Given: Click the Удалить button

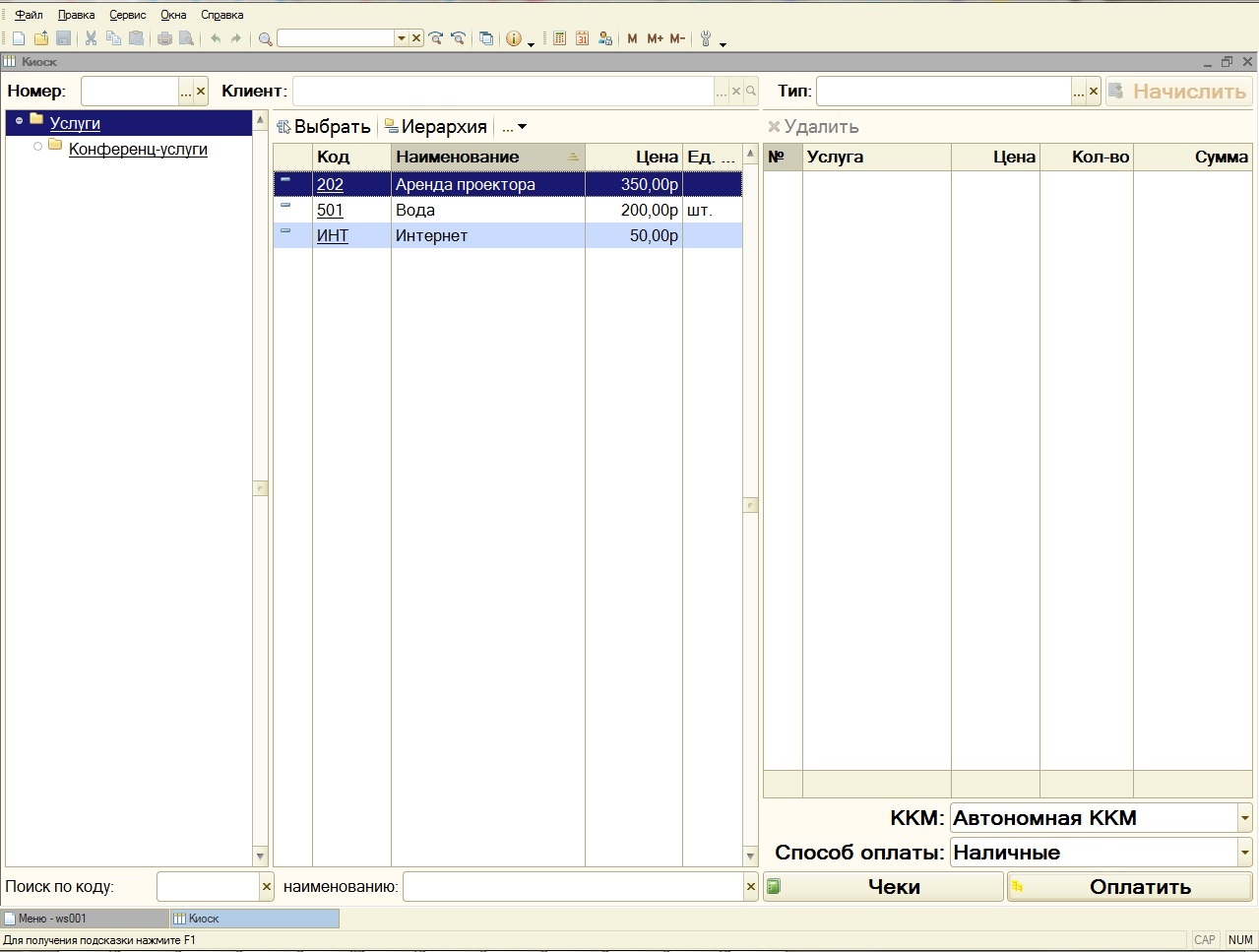Looking at the screenshot, I should tap(813, 127).
